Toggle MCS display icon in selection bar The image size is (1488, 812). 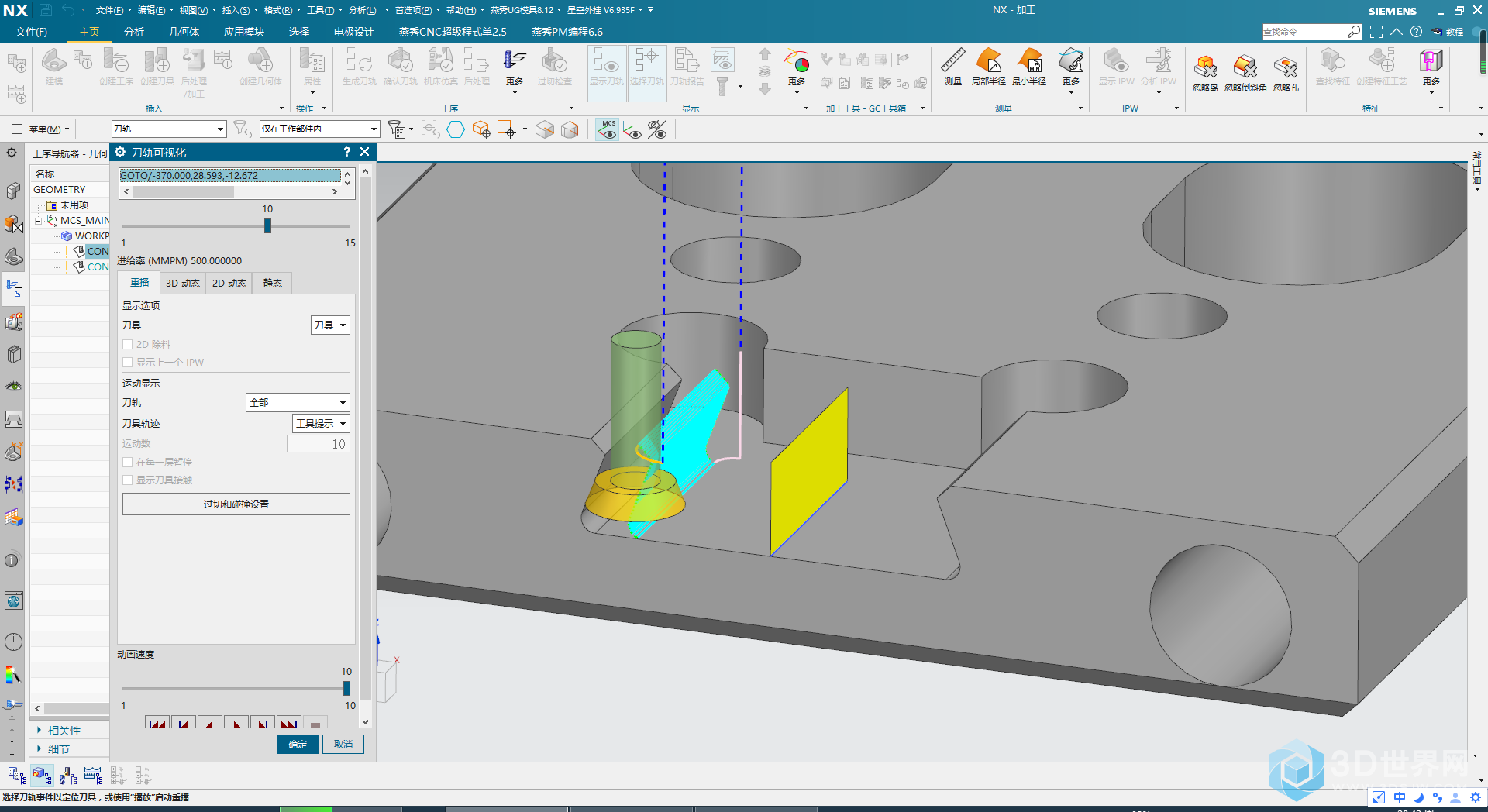pos(608,129)
